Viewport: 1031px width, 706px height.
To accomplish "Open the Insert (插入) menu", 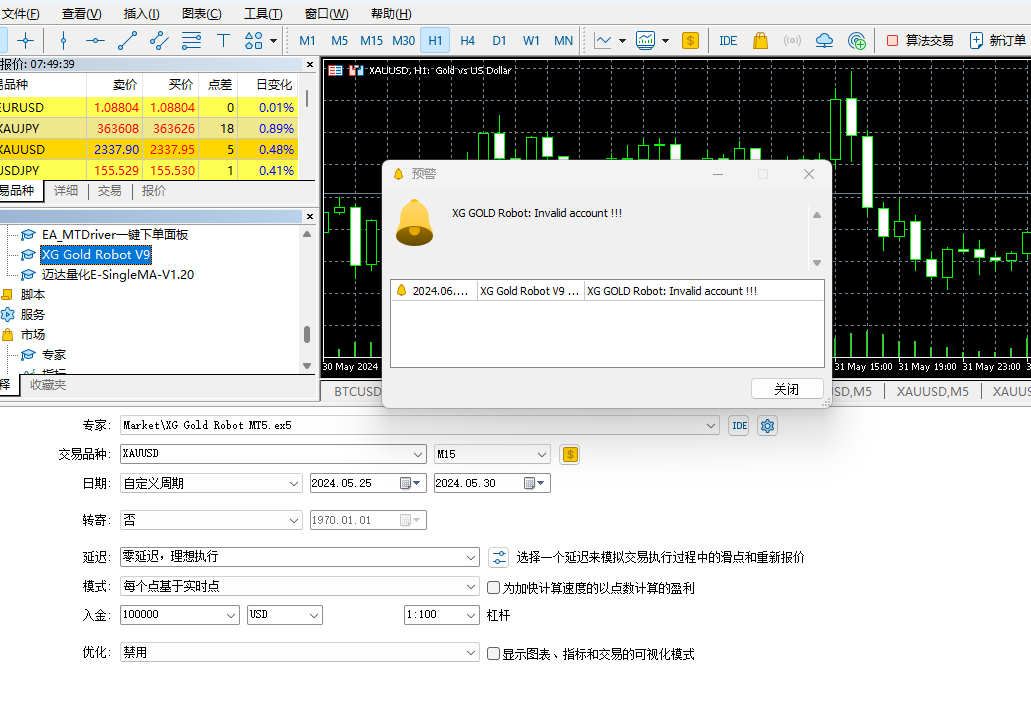I will coord(141,14).
